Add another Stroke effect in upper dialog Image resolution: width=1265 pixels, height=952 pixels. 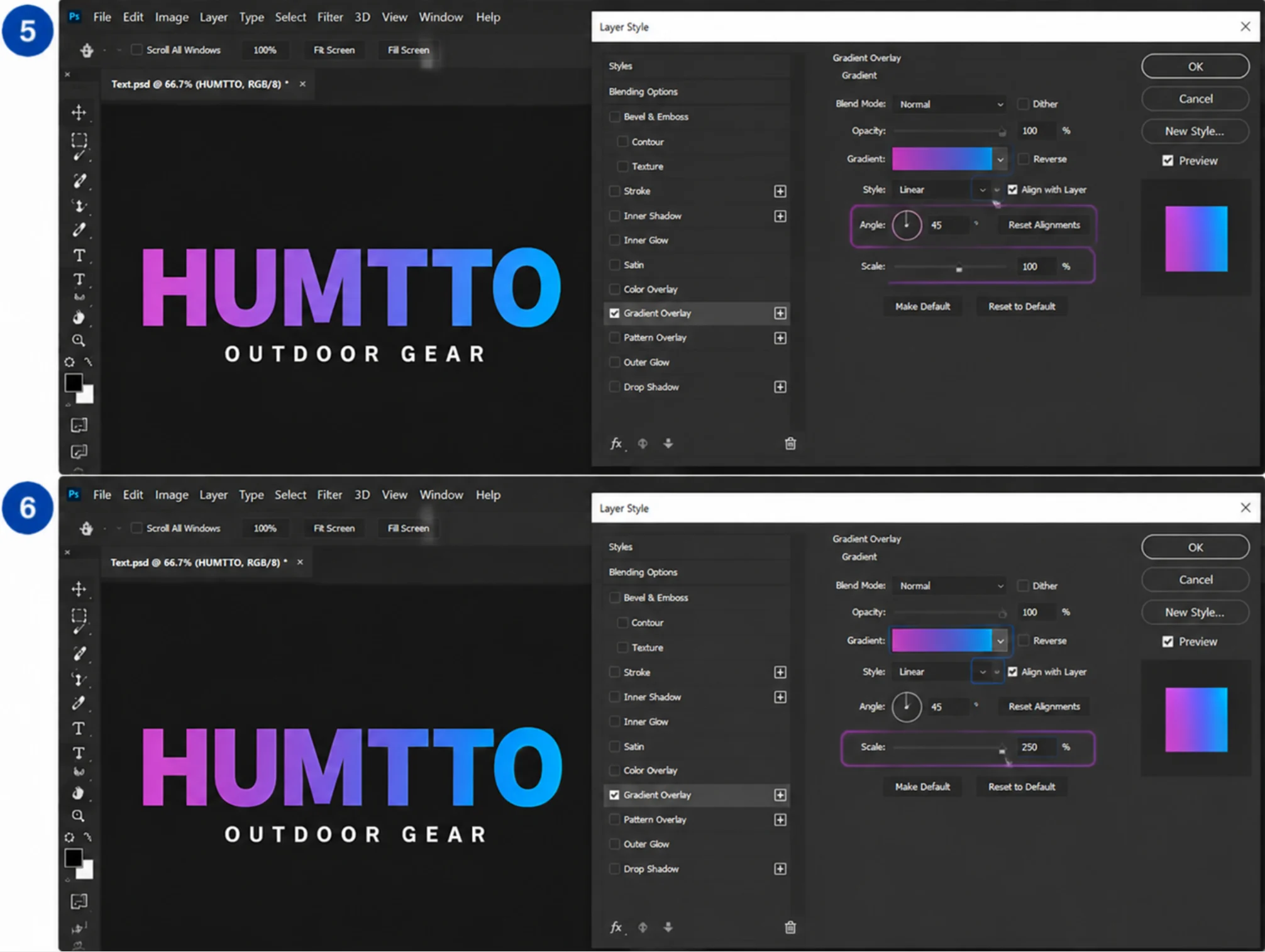[x=780, y=191]
